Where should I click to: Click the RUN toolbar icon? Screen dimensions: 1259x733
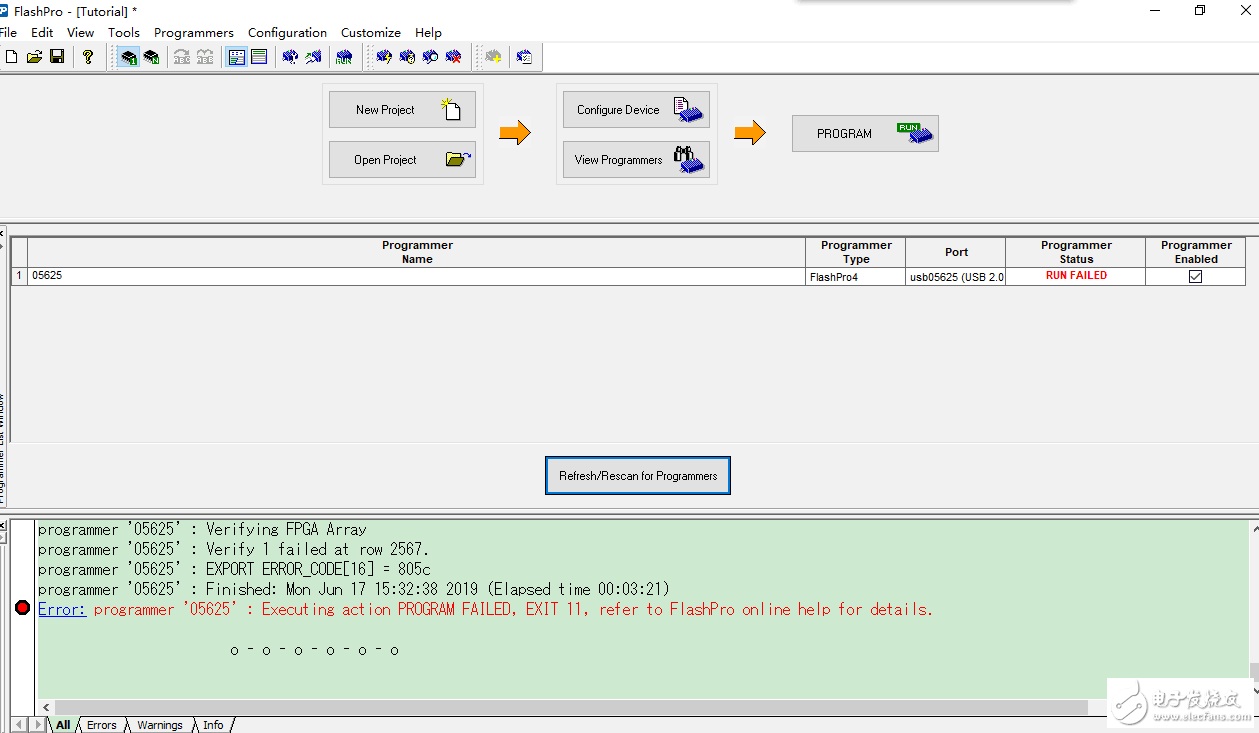point(344,57)
